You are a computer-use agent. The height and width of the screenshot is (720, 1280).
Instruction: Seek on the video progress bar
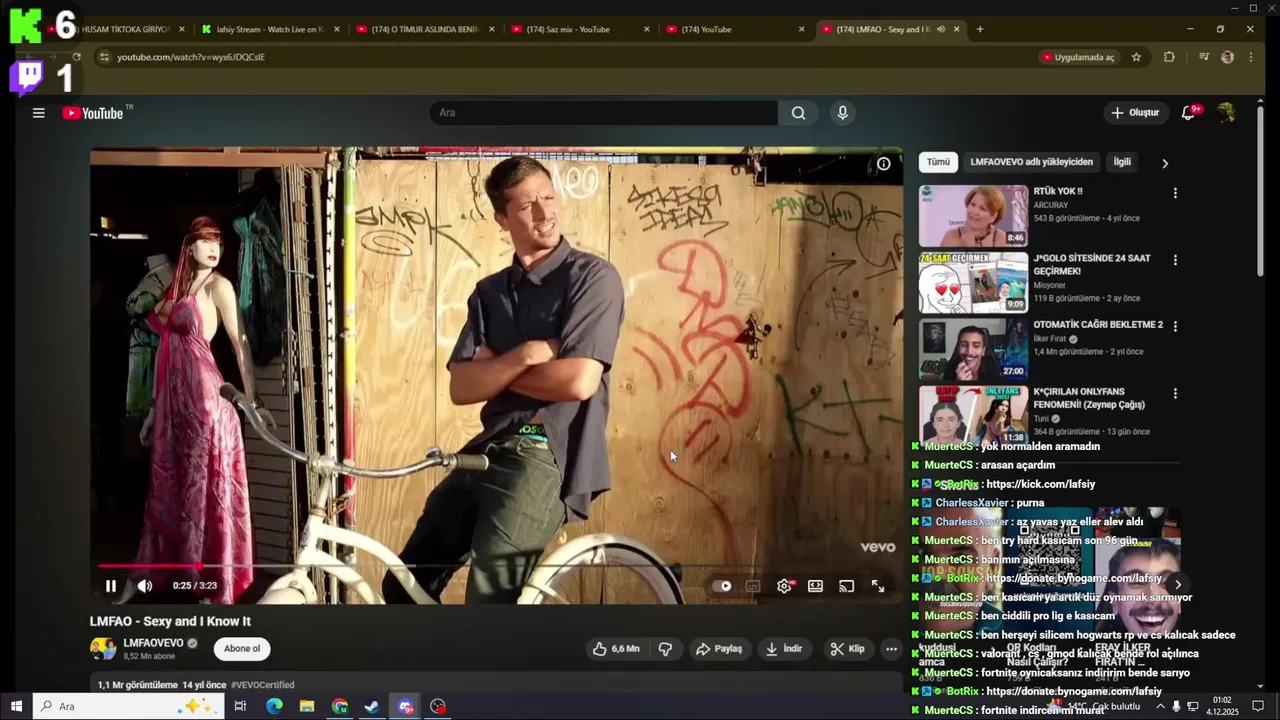(496, 566)
